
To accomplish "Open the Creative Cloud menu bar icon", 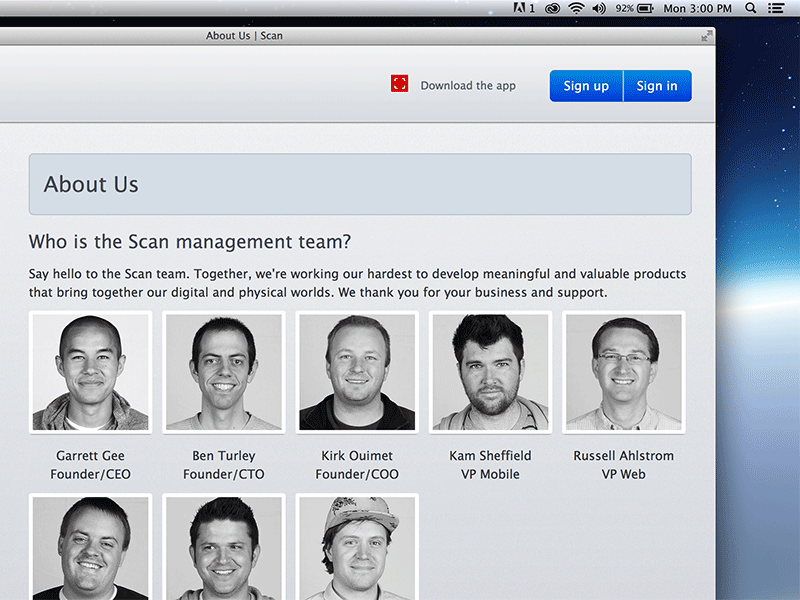I will tap(552, 8).
